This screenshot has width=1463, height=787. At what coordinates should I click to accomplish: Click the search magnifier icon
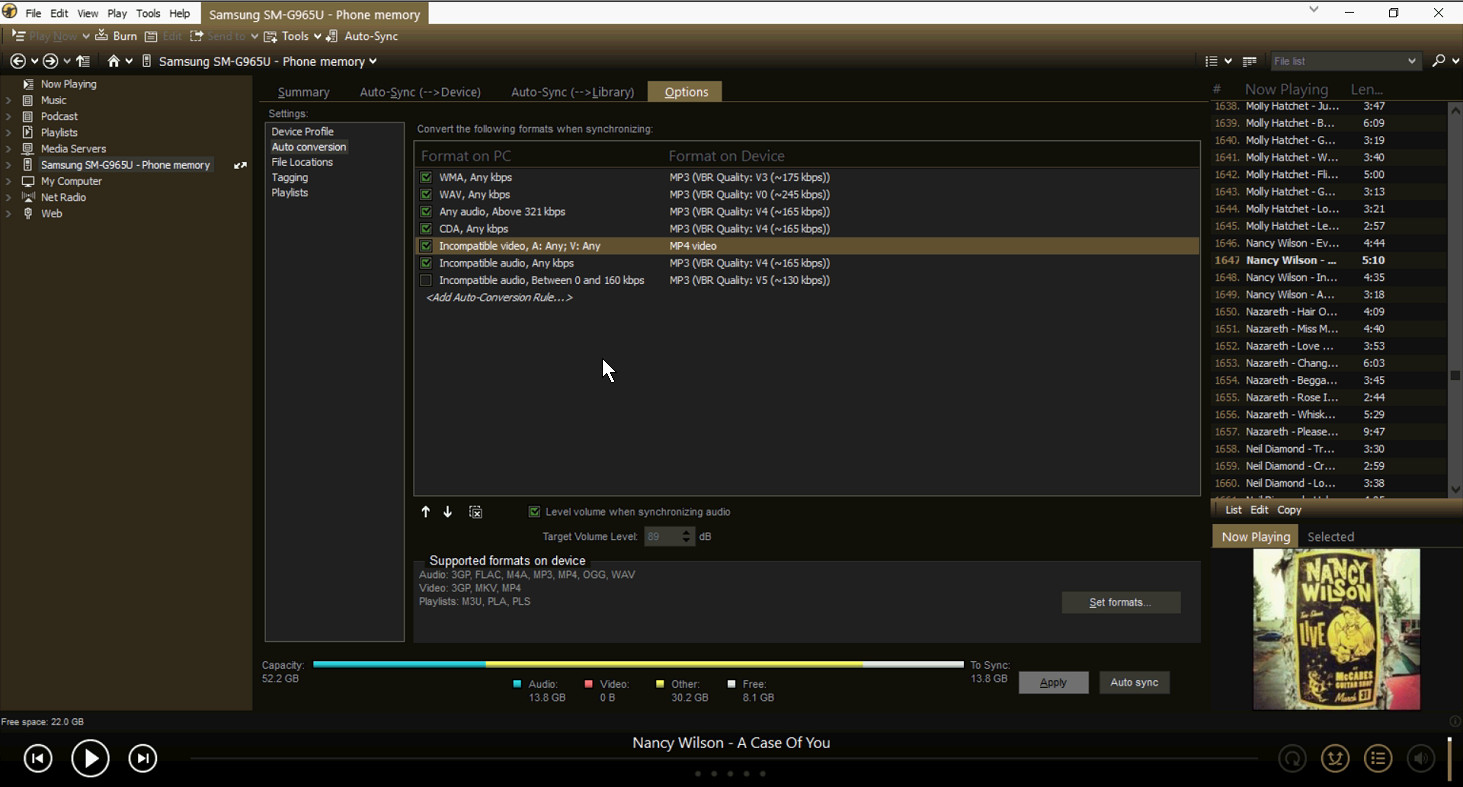[1438, 61]
